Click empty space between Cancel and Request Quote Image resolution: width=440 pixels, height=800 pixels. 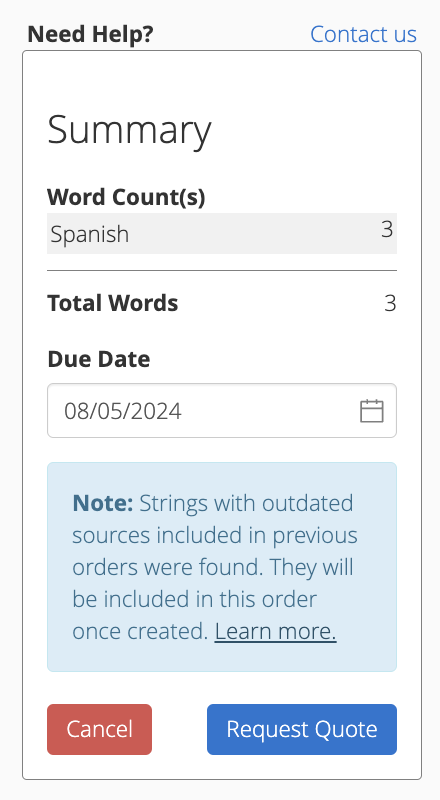pos(179,729)
